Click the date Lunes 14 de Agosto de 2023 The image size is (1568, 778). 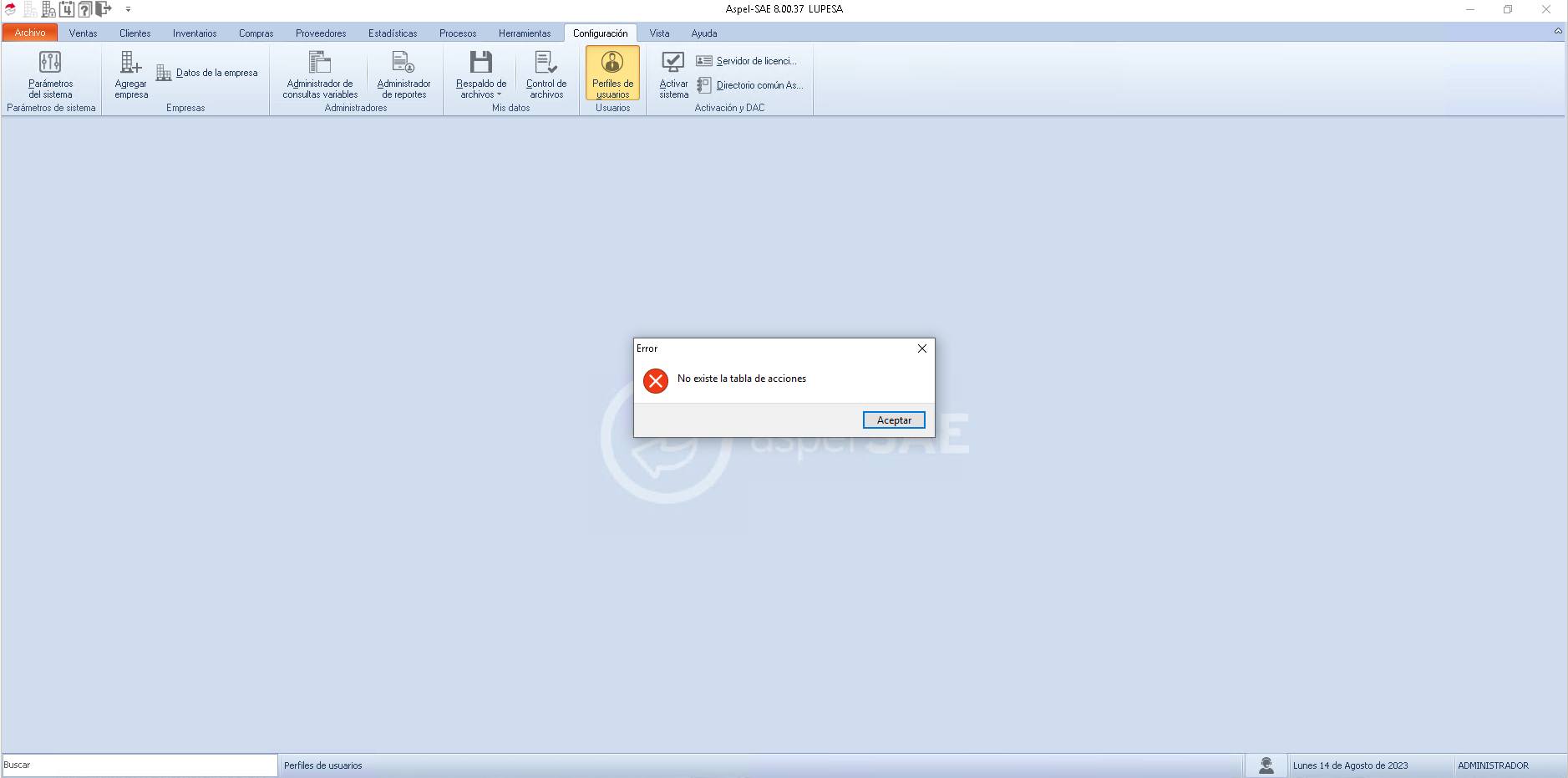click(x=1350, y=765)
